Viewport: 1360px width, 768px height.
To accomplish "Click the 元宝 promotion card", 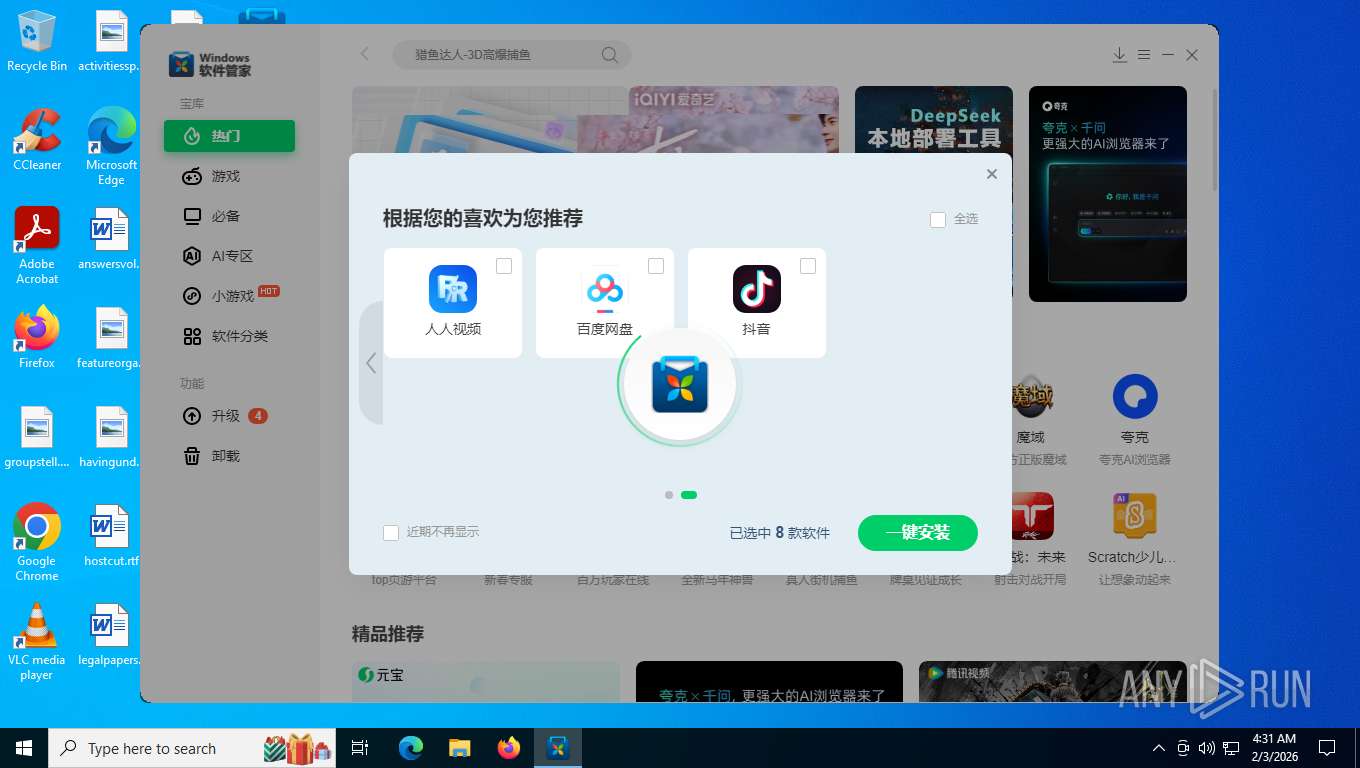I will tap(486, 681).
